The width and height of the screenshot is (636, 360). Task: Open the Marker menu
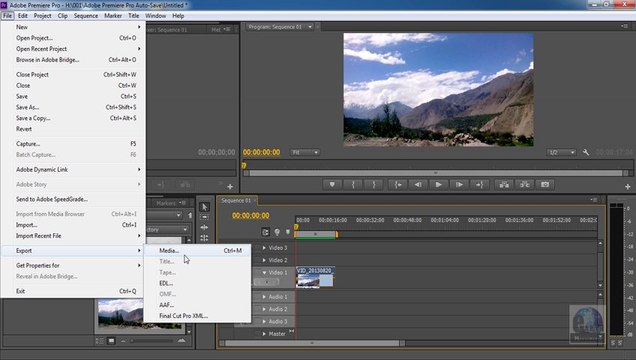tap(113, 16)
